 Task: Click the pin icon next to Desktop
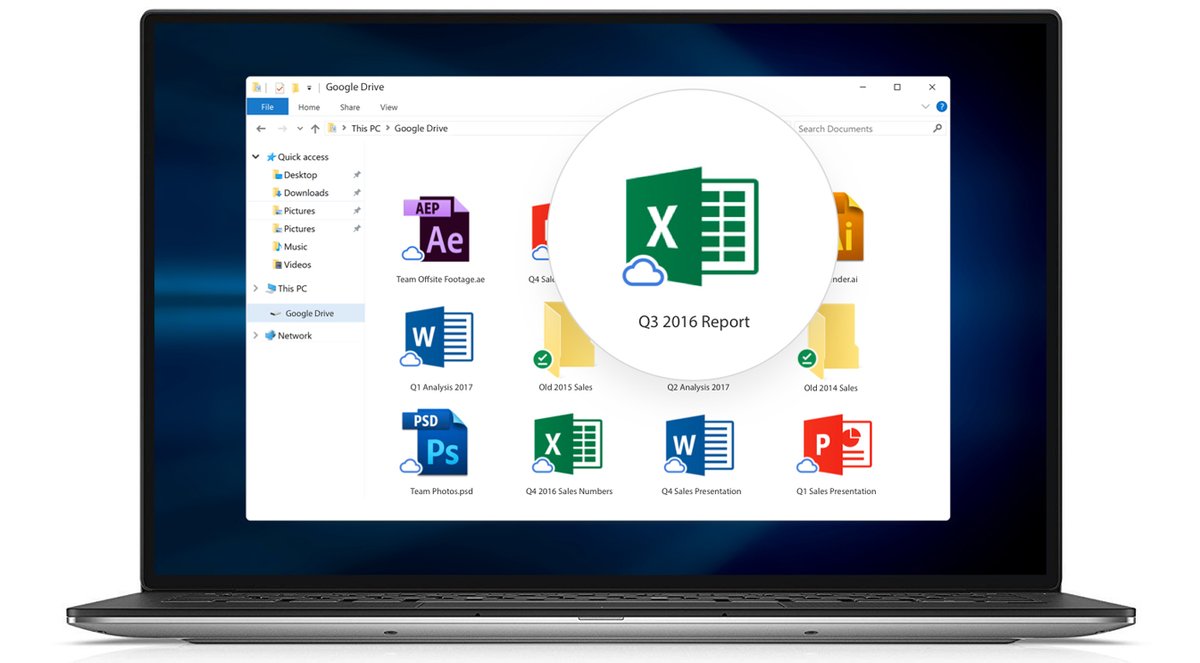coord(356,175)
